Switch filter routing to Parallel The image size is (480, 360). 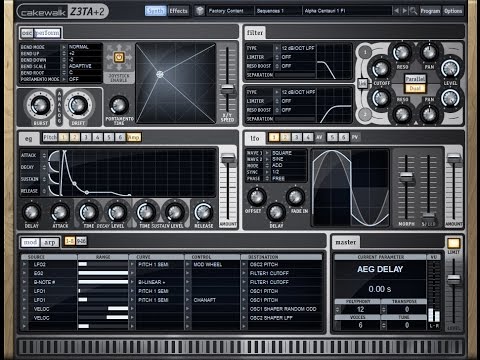pos(415,79)
